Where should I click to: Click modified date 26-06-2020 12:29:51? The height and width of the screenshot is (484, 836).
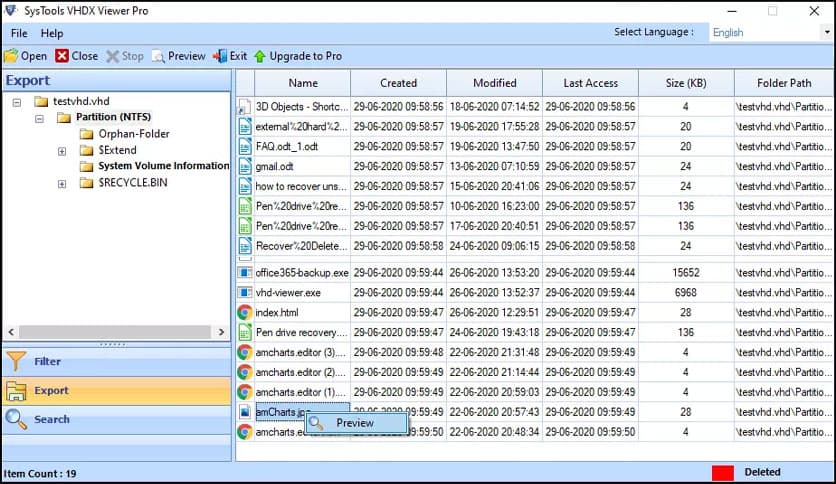pos(494,312)
